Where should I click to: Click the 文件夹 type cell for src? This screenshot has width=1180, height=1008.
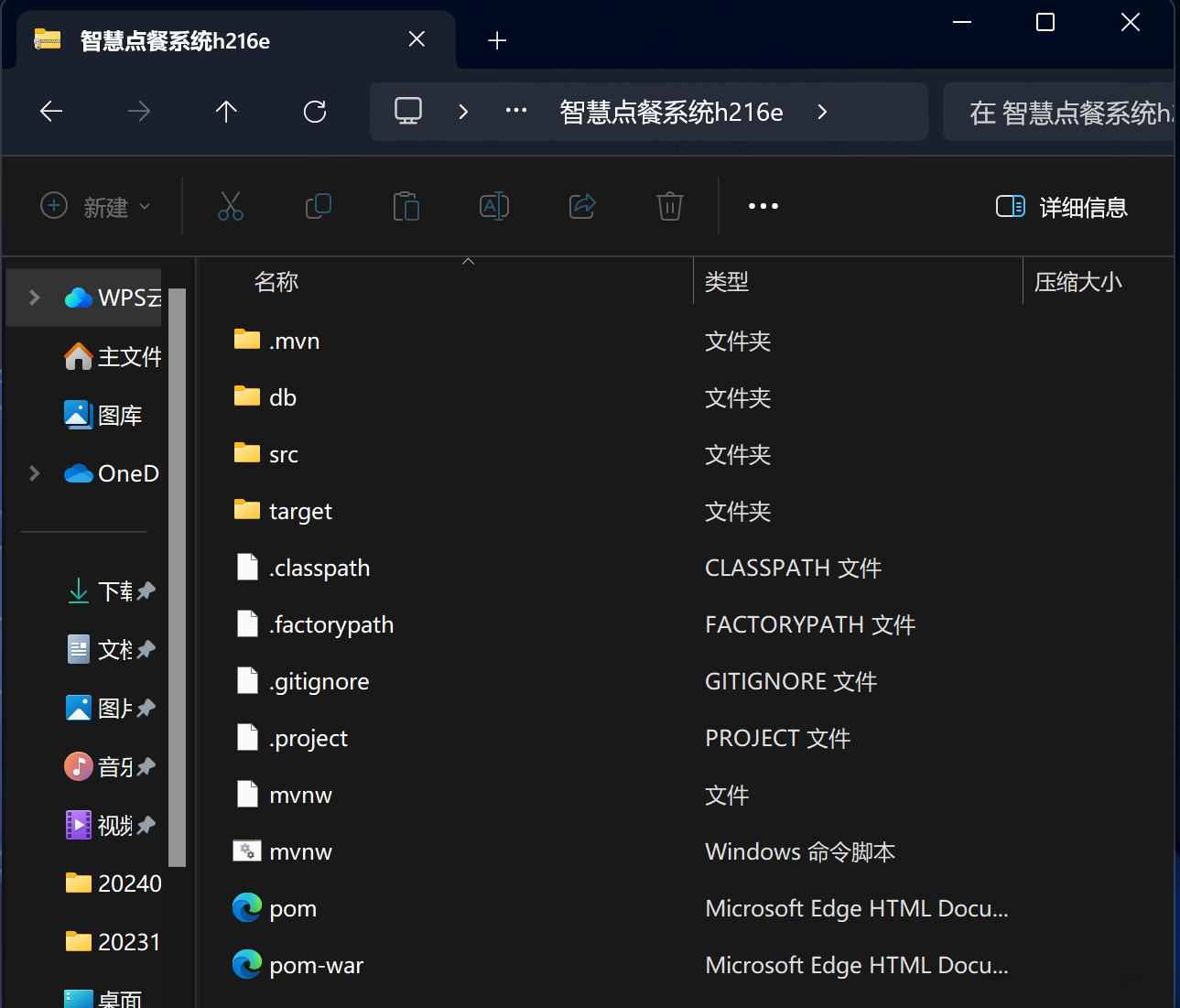click(738, 454)
